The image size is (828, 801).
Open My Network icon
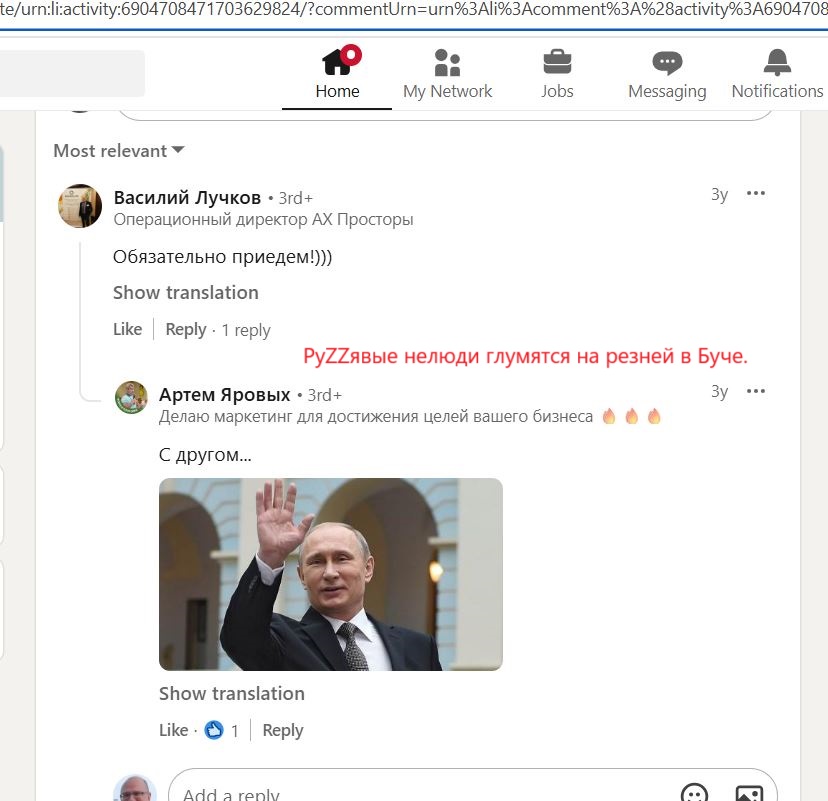[447, 63]
